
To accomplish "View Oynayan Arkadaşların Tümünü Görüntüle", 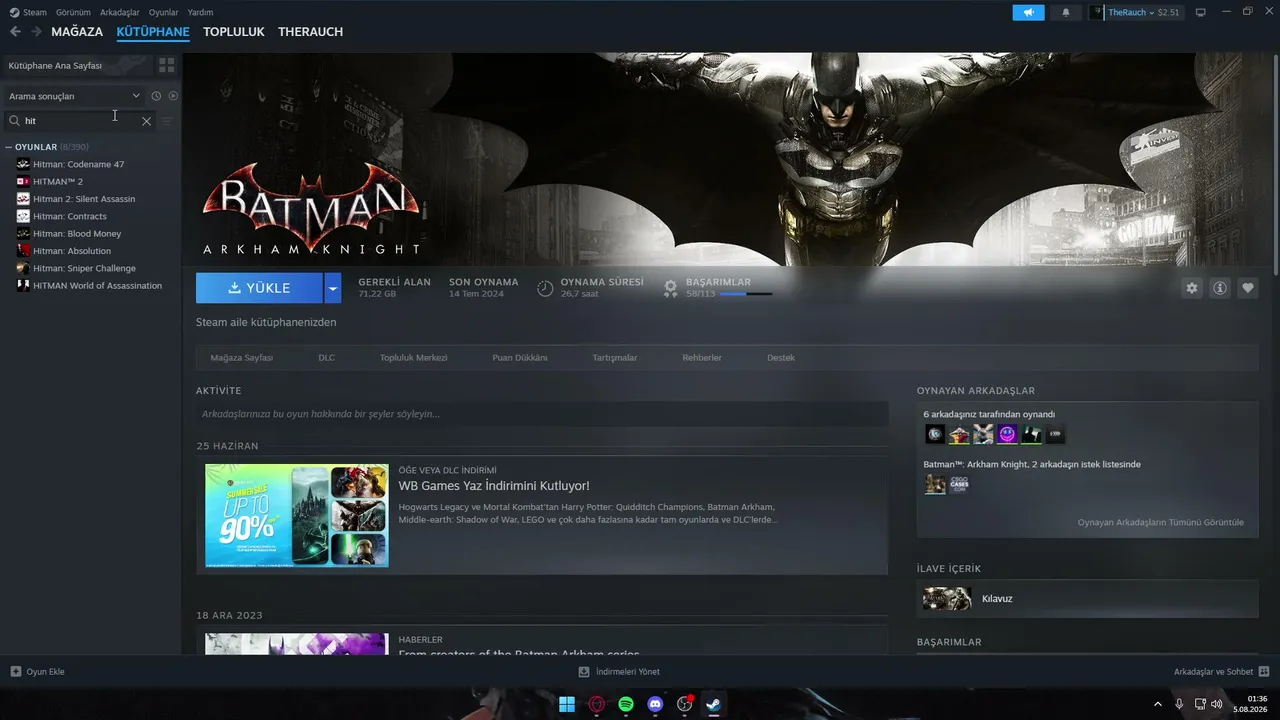I will tap(1161, 522).
